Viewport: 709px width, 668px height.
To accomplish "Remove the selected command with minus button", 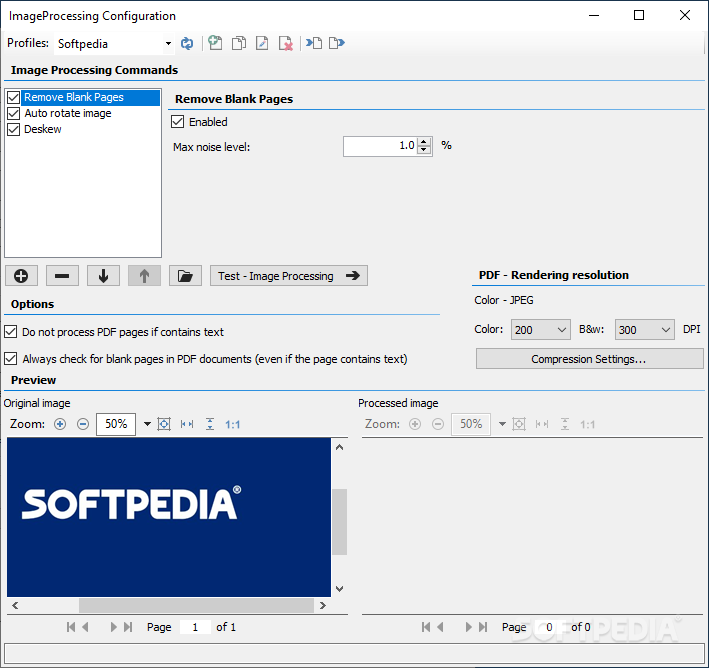I will [x=62, y=276].
